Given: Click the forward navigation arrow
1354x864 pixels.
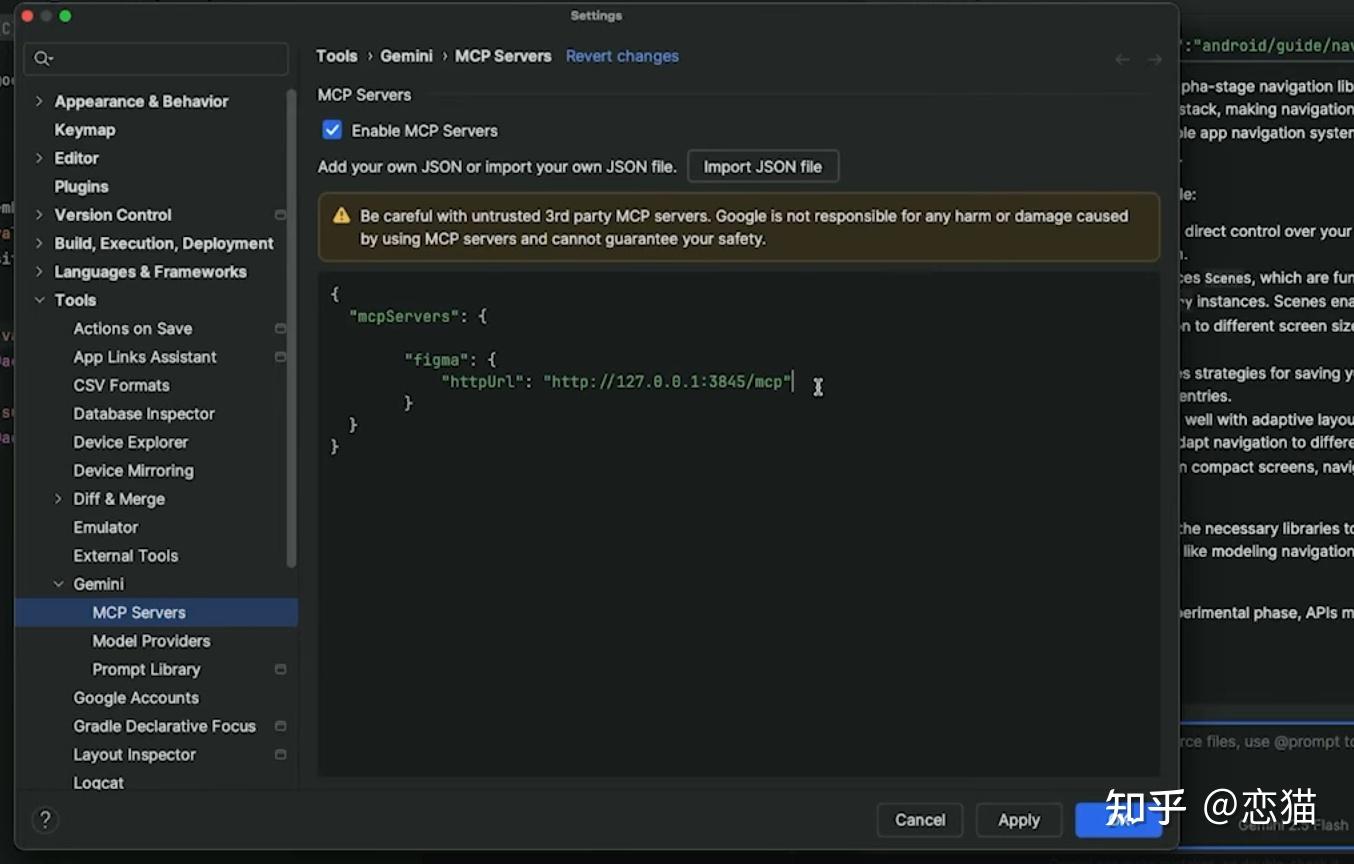Looking at the screenshot, I should click(1154, 58).
